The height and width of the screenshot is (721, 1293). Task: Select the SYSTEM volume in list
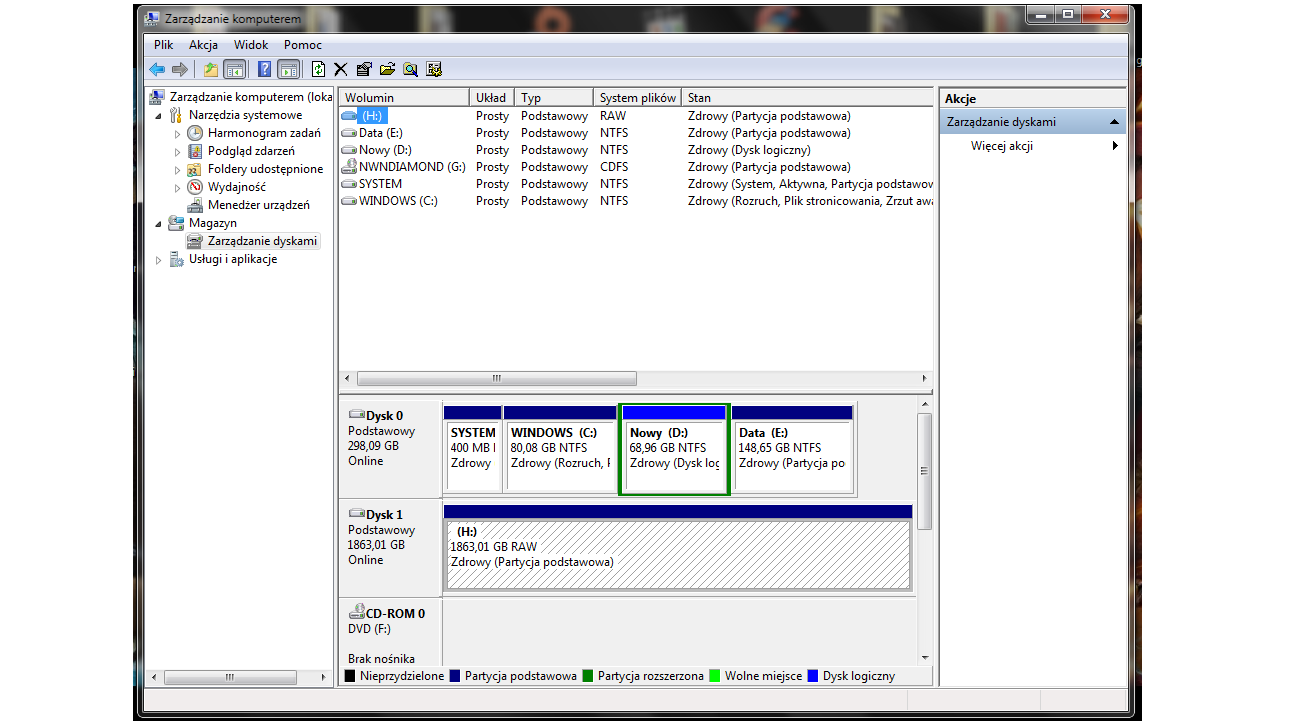tap(637, 184)
